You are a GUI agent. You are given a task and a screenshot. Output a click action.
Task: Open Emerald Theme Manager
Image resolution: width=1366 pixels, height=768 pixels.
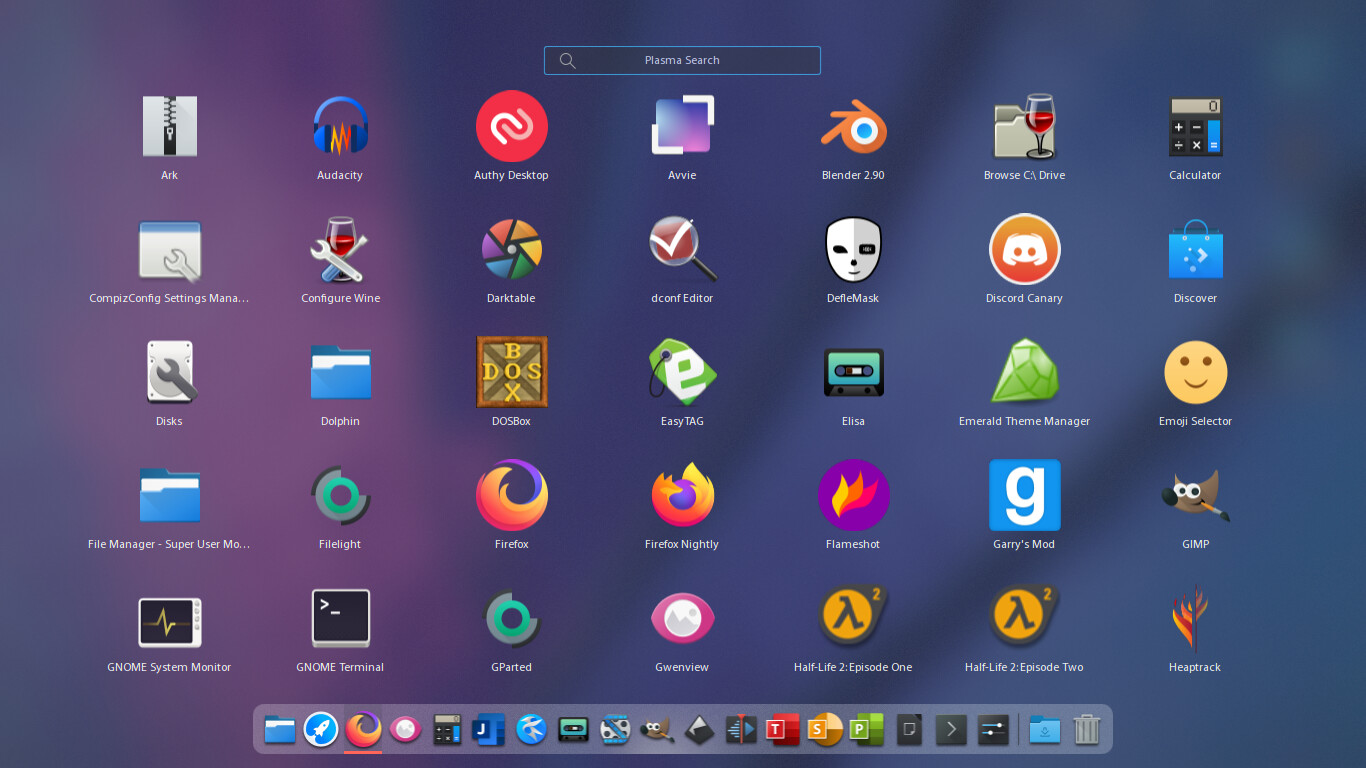coord(1024,373)
